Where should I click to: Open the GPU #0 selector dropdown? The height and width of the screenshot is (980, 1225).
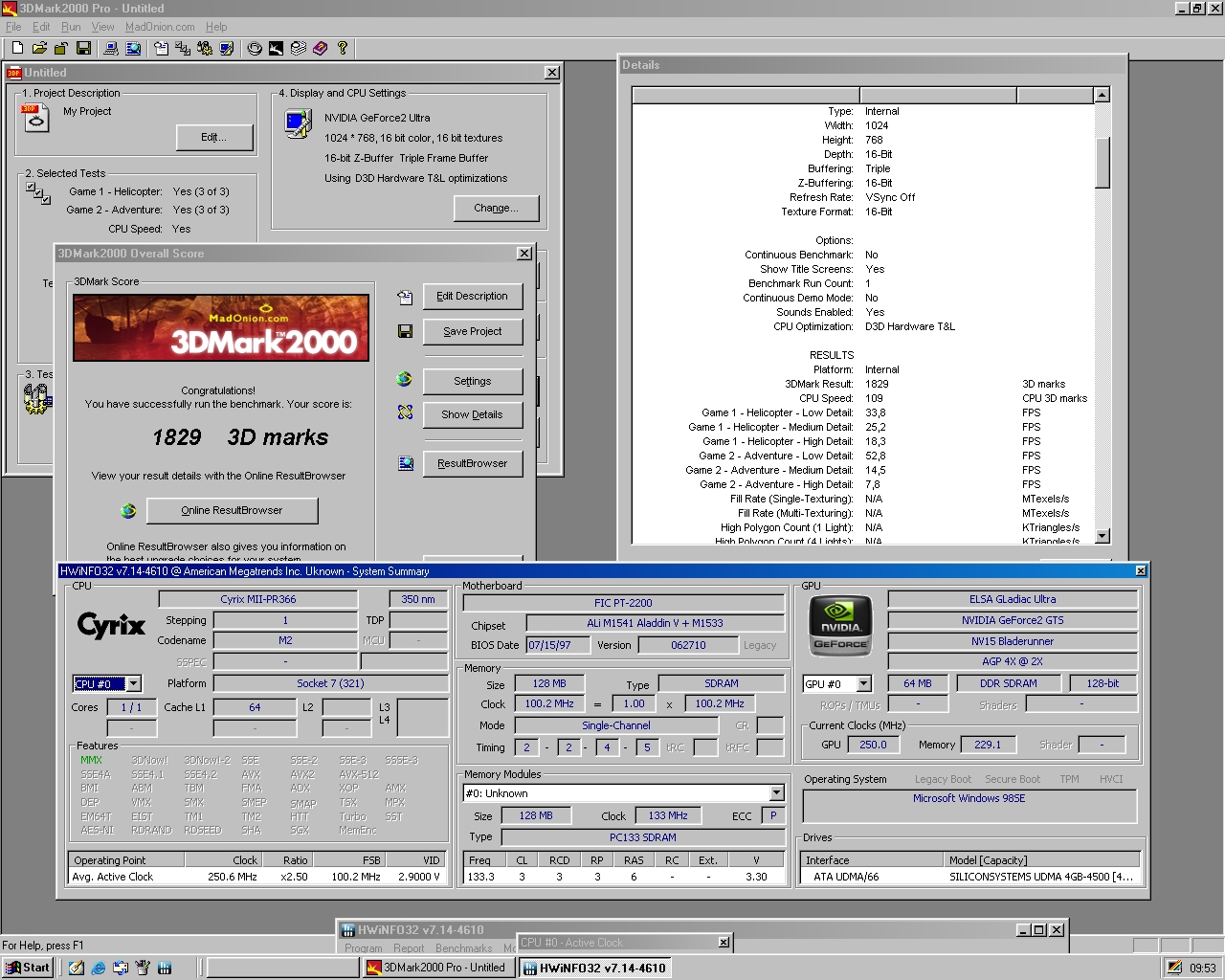click(864, 683)
